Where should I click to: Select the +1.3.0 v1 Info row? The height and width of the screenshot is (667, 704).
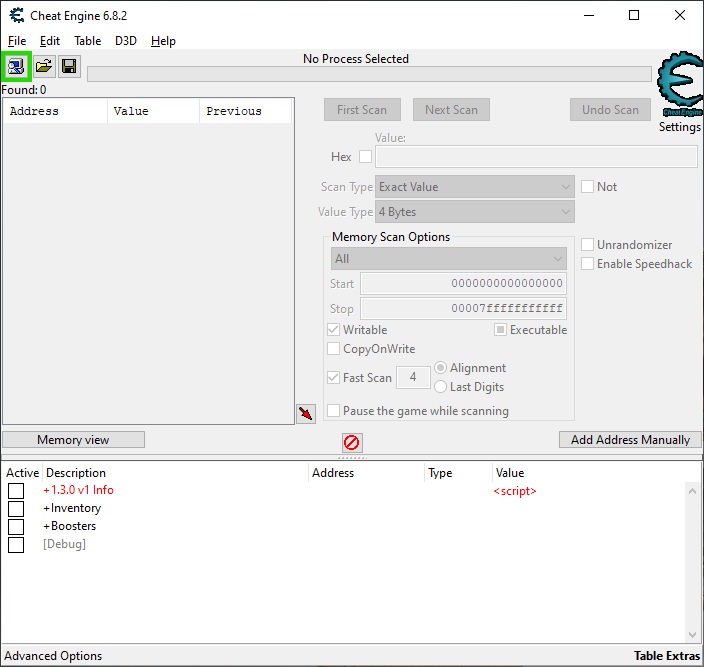click(x=79, y=490)
